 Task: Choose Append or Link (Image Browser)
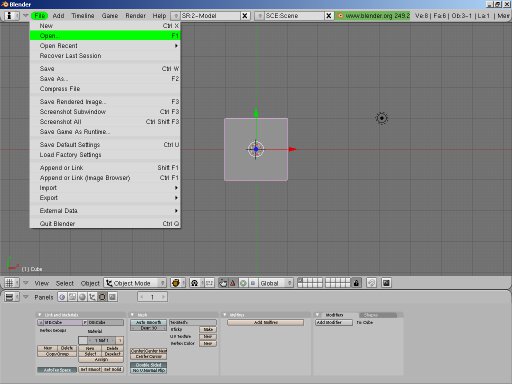[105, 178]
